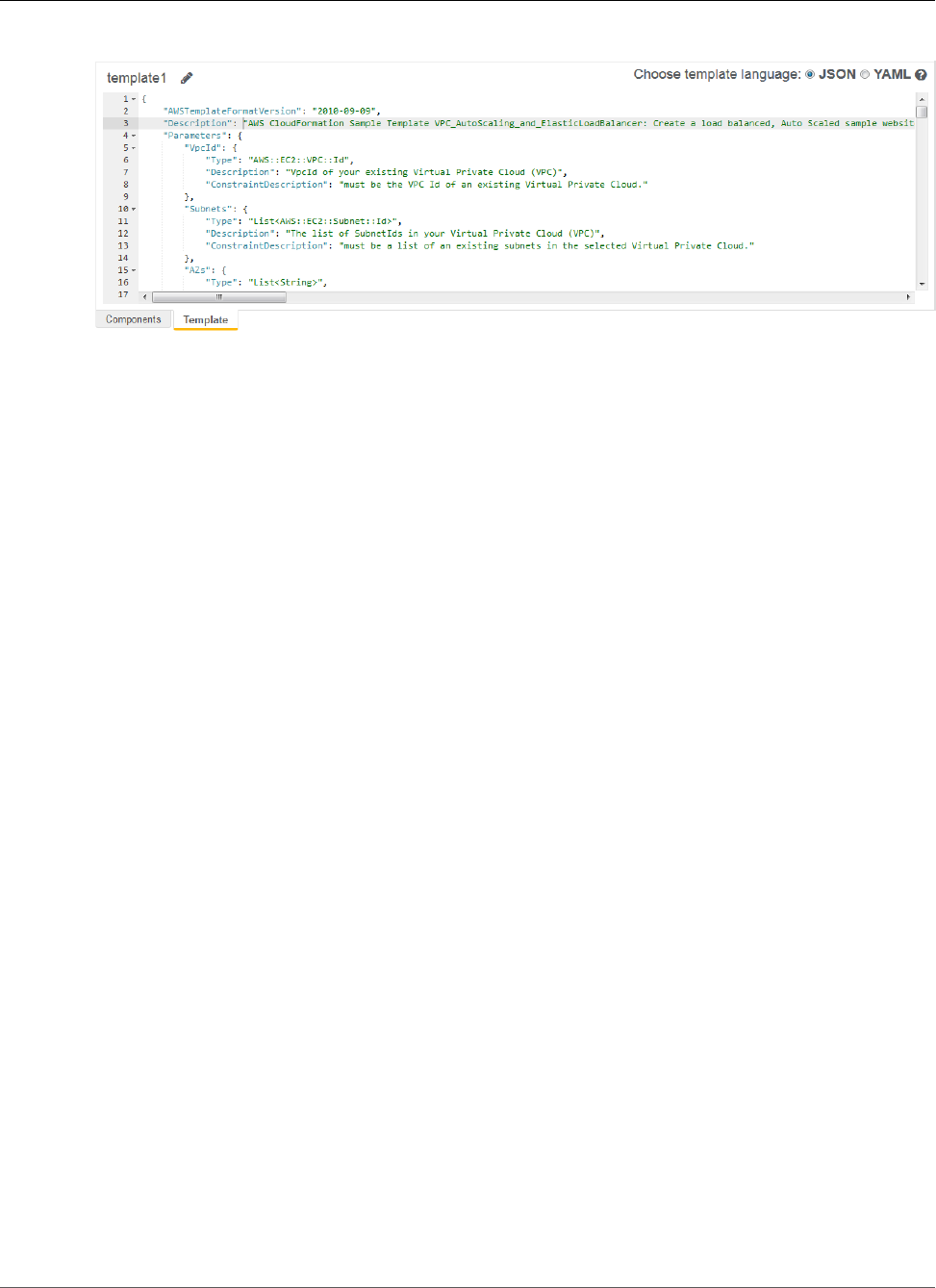Click the vertical scrollbar up arrow
The image size is (936, 1288).
[x=922, y=99]
